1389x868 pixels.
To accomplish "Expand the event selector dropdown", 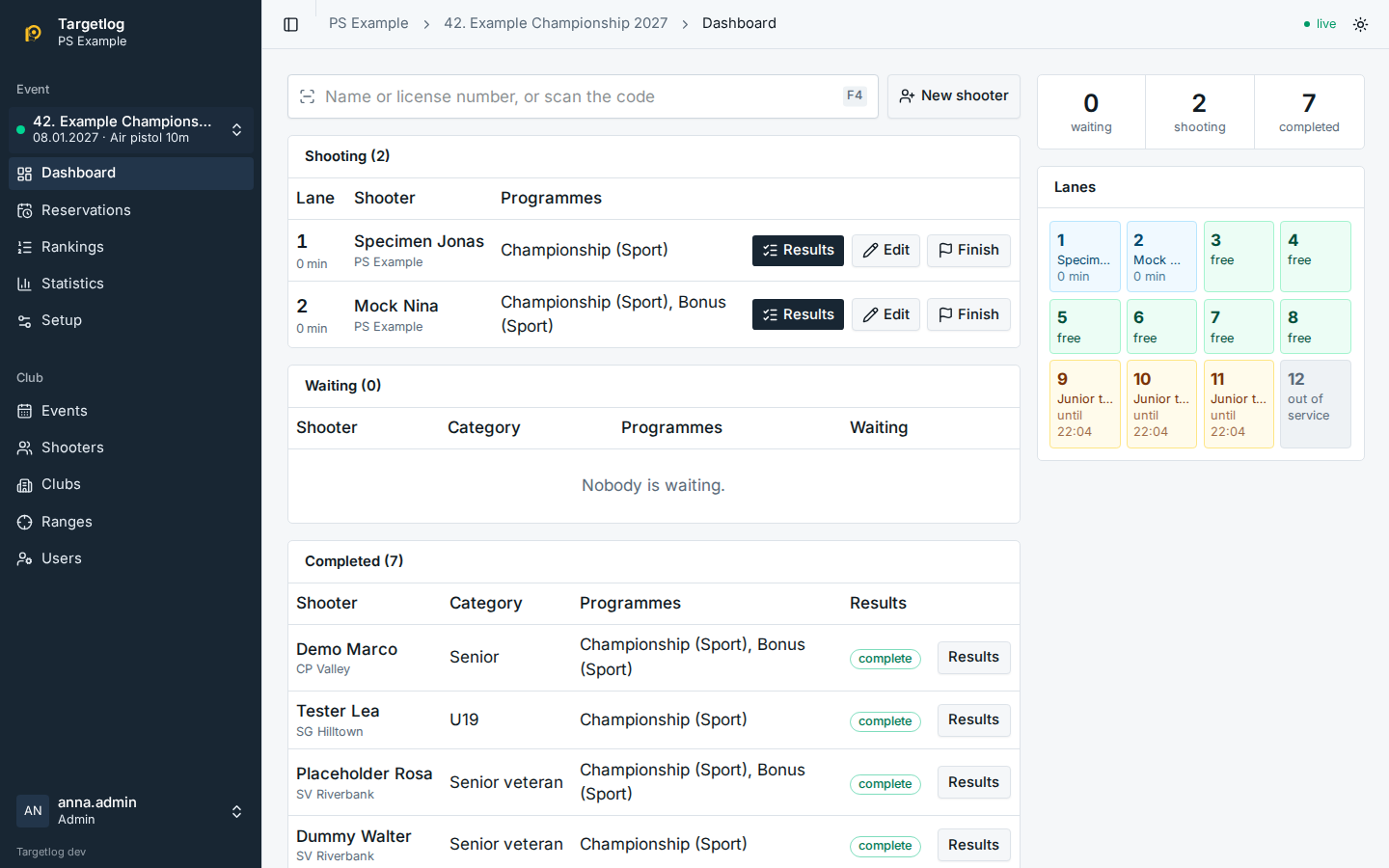I will tap(131, 129).
